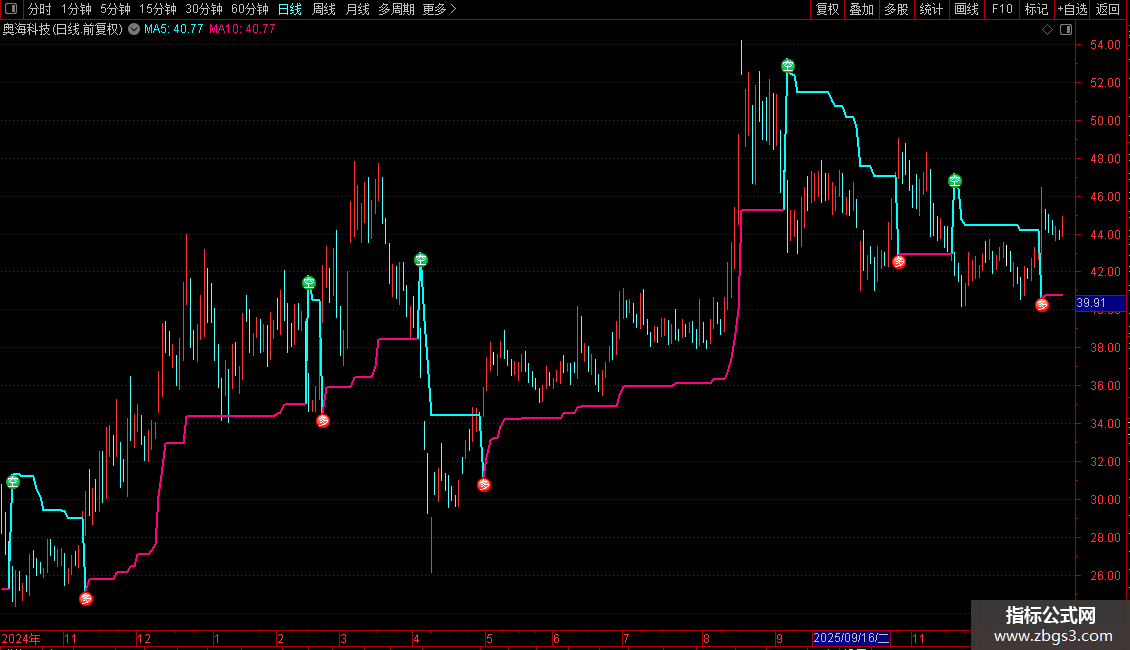Click the green 空 marker in October 2024
1130x650 pixels.
pos(13,481)
